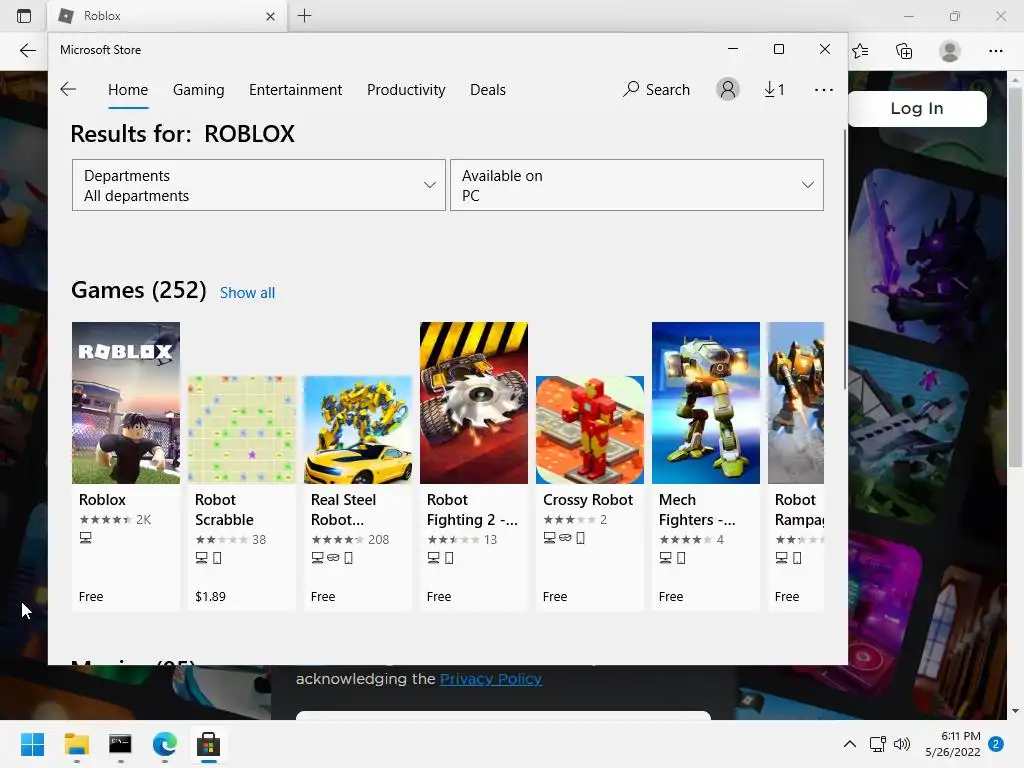Screen dimensions: 1024x768
Task: Open the Windows Start menu
Action: 32,744
